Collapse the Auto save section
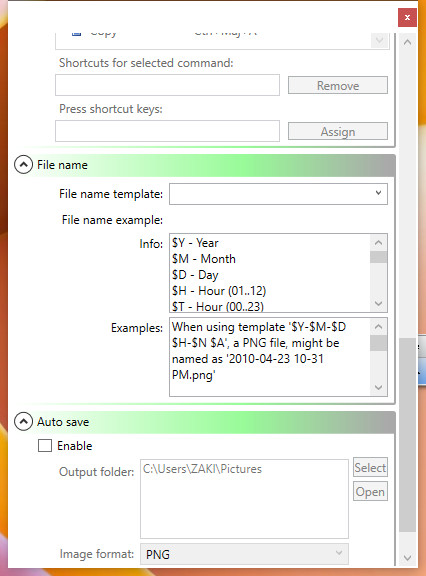The width and height of the screenshot is (426, 576). 23,422
